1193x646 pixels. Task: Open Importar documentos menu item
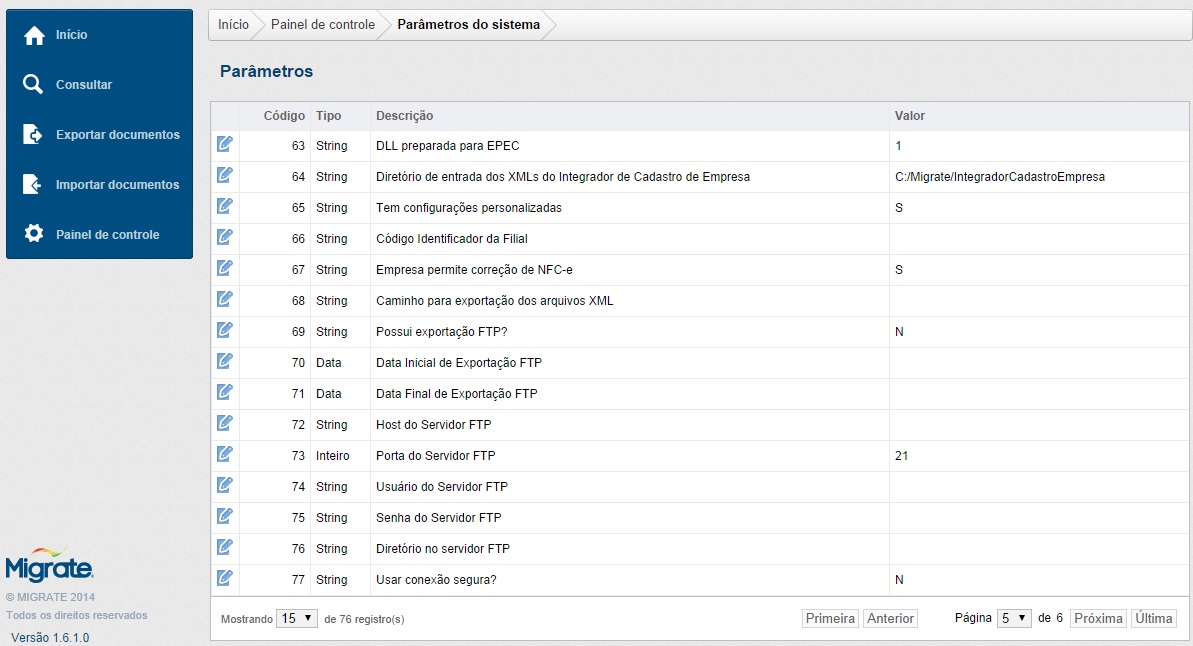point(118,185)
